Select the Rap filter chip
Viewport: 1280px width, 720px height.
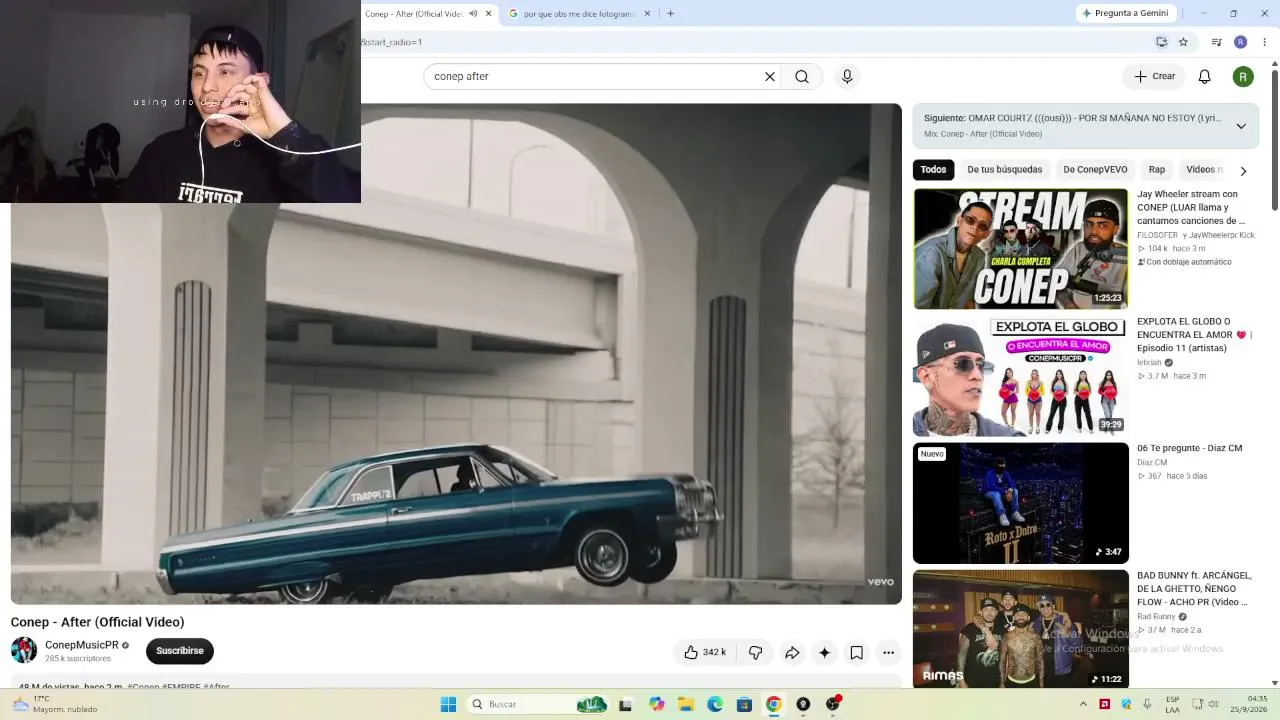1157,170
